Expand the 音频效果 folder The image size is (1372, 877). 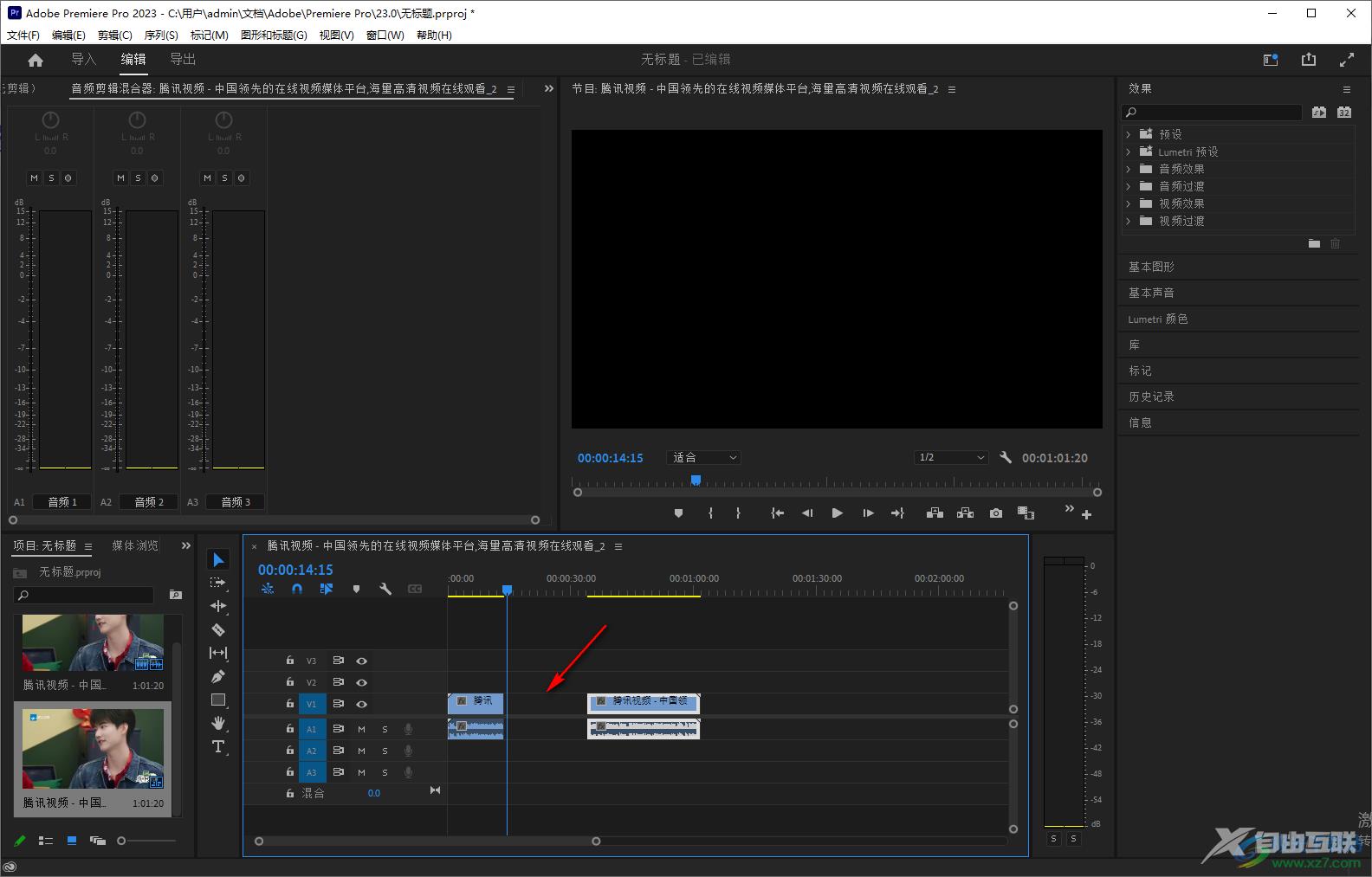tap(1128, 169)
